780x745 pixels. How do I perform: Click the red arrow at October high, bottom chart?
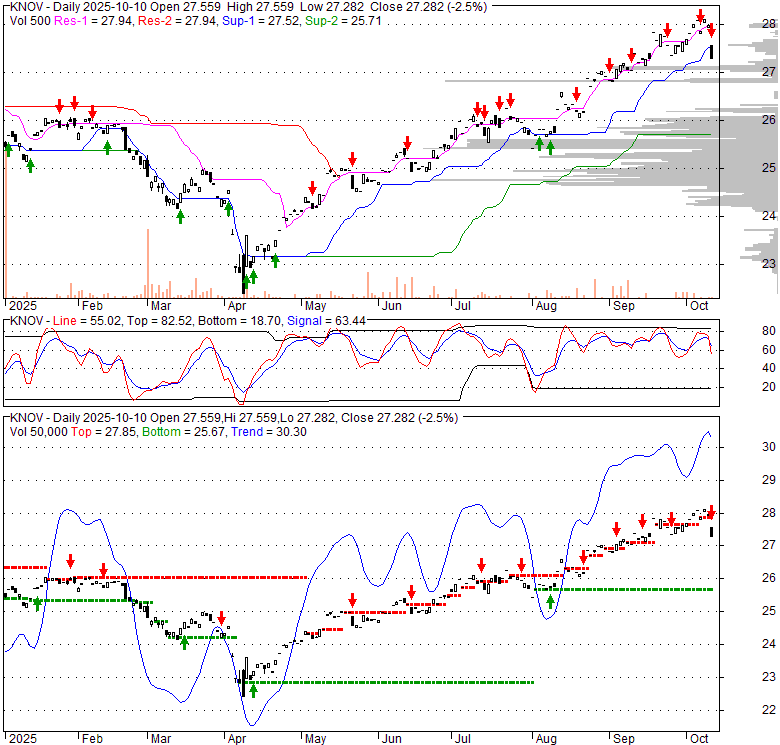(712, 511)
